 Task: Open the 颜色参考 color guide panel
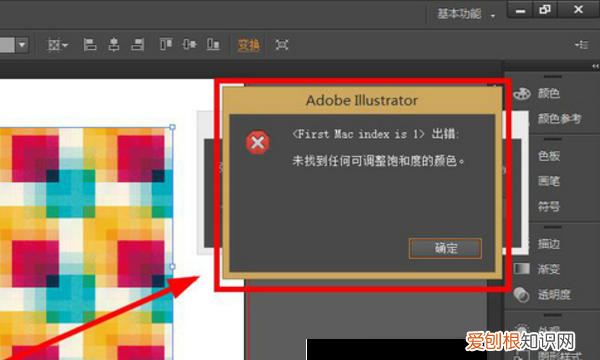[x=559, y=119]
